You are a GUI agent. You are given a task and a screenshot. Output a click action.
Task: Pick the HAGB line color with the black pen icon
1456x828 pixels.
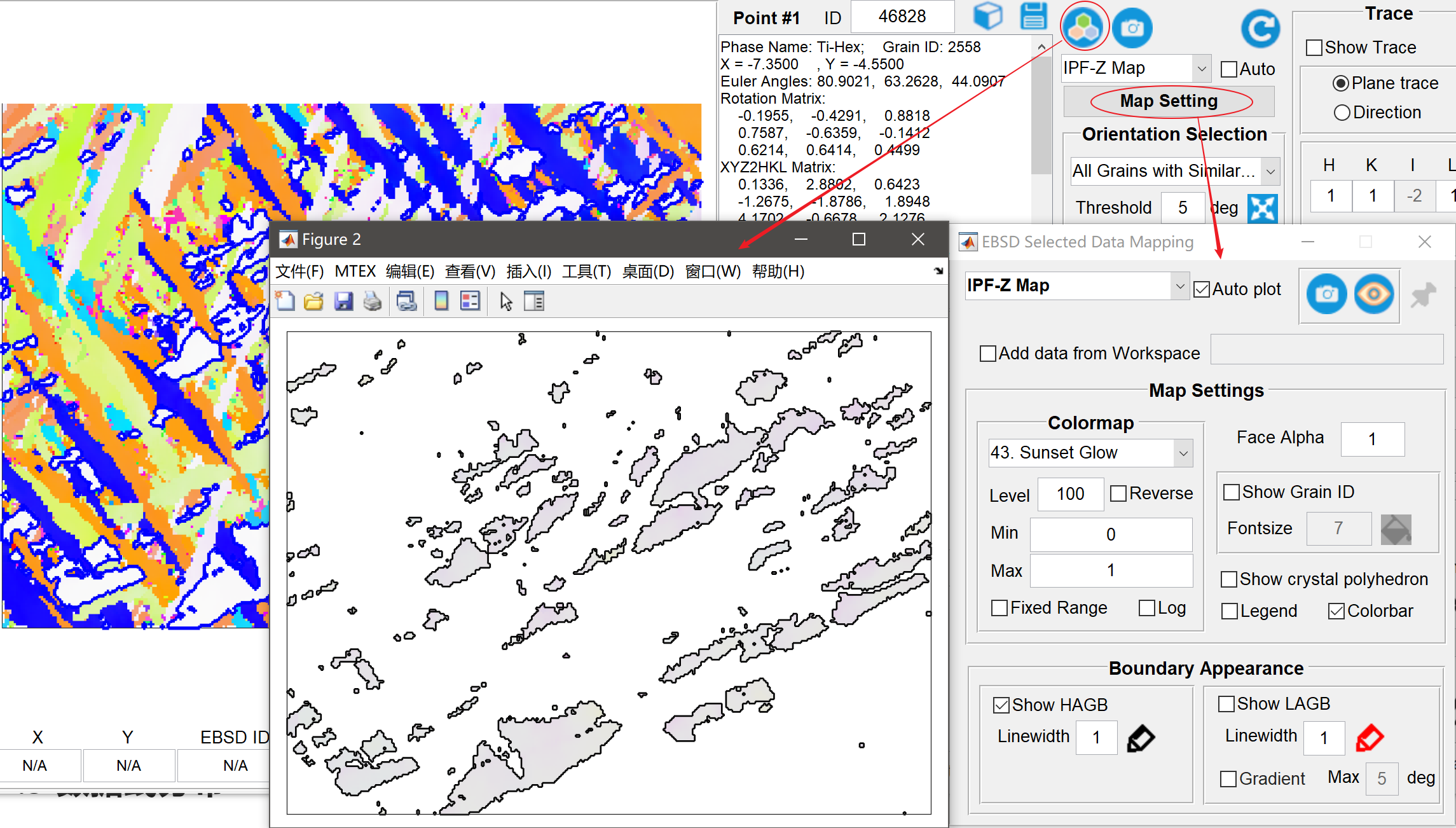[1141, 738]
